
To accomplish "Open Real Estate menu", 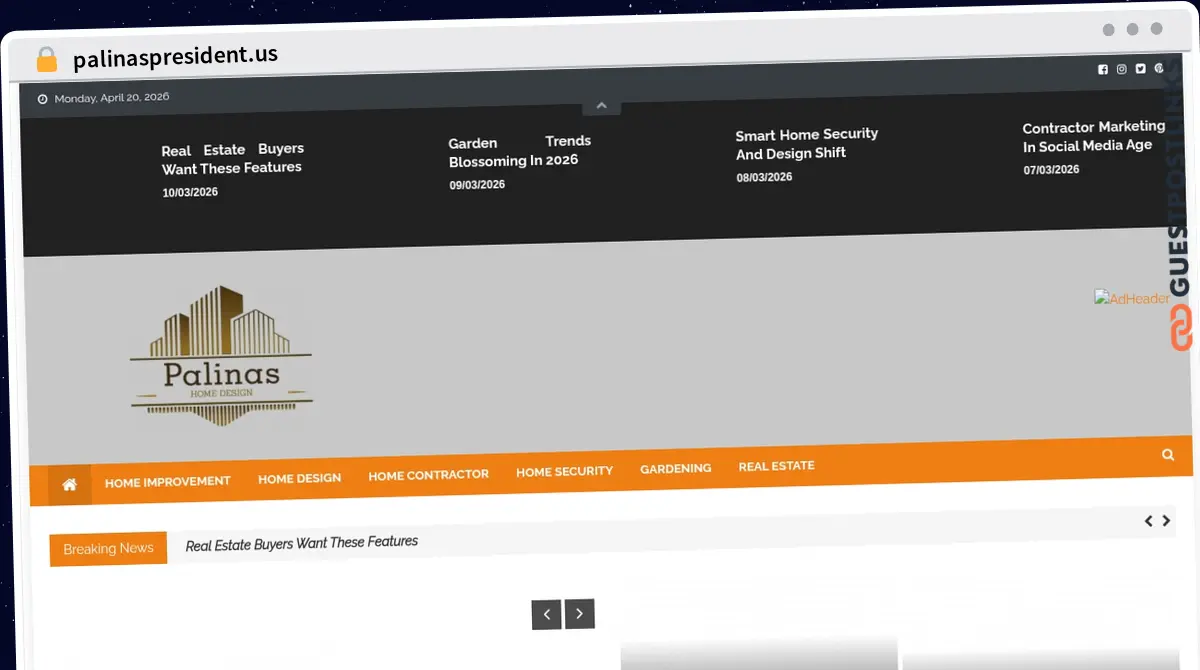I will 776,466.
